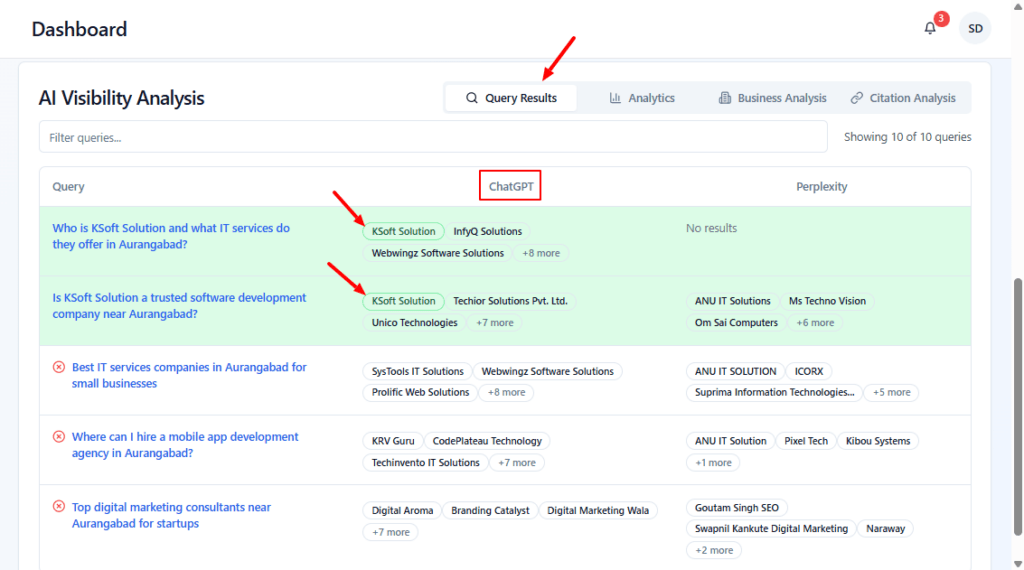
Task: Switch to the Query Results tab
Action: click(x=511, y=98)
